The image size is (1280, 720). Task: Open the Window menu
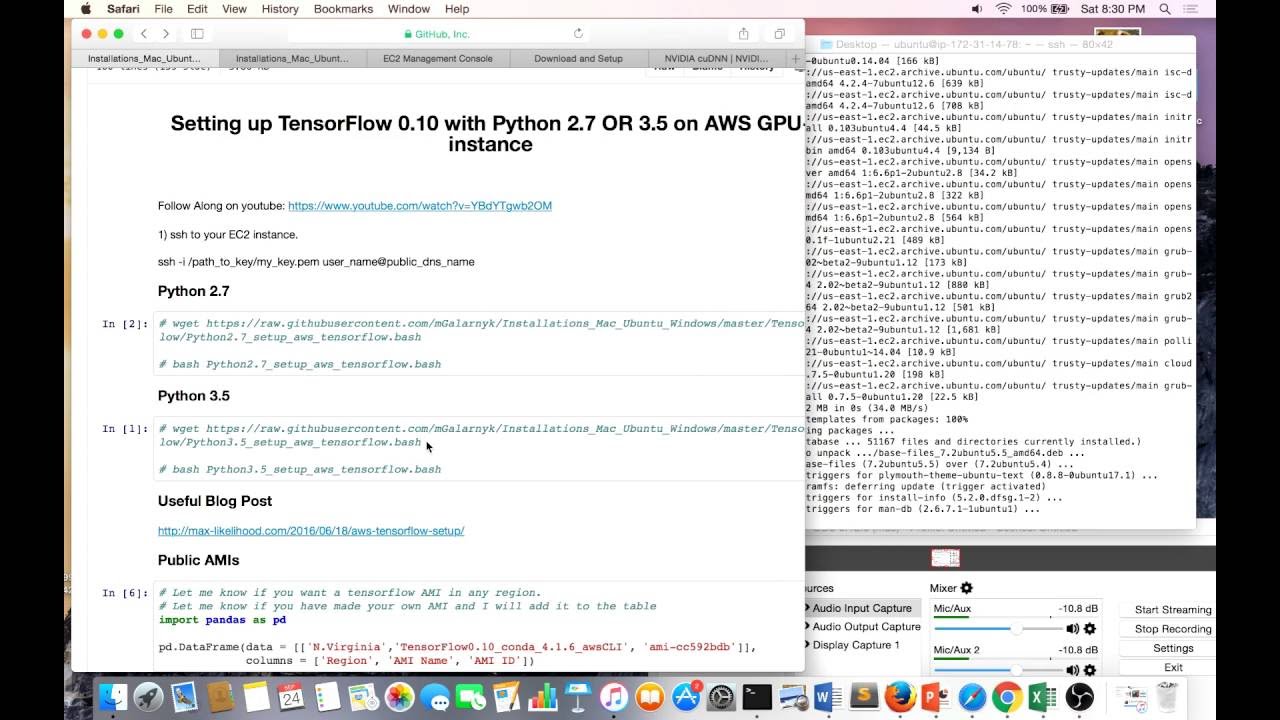pos(408,9)
